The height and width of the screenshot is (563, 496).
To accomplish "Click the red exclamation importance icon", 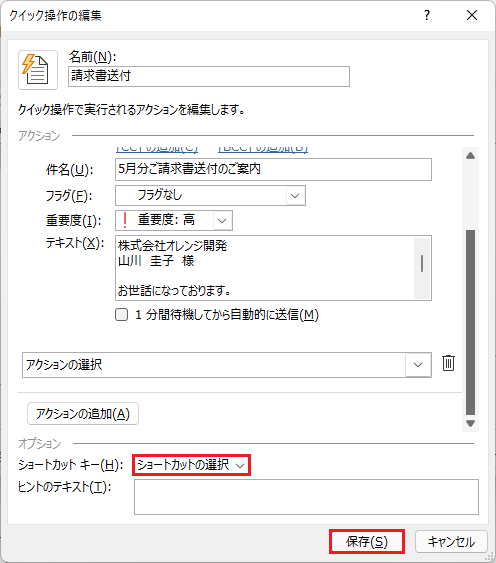I will tap(125, 220).
